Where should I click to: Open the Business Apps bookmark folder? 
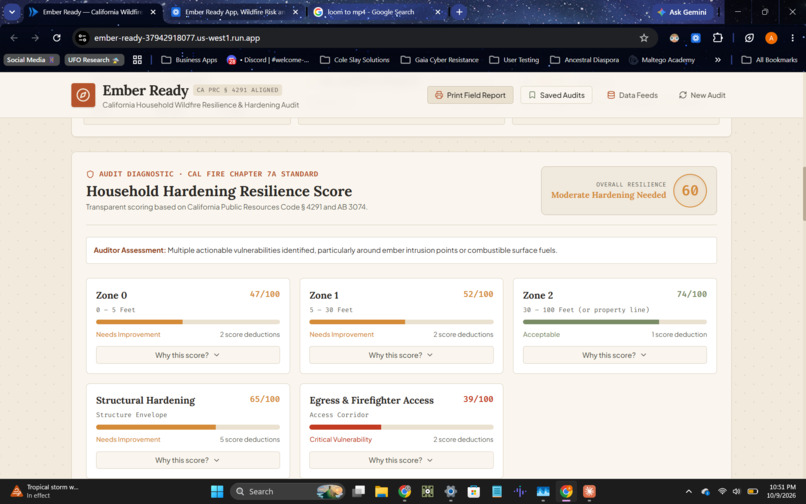(x=189, y=60)
